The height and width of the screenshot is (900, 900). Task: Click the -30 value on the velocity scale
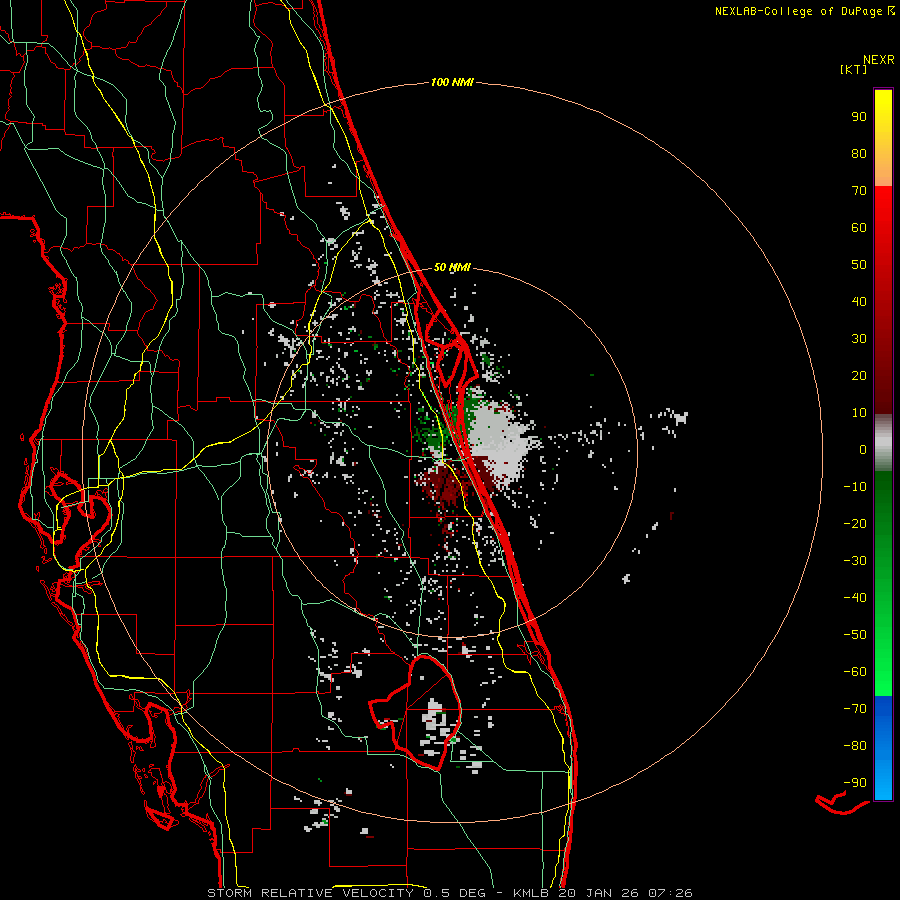[x=855, y=561]
